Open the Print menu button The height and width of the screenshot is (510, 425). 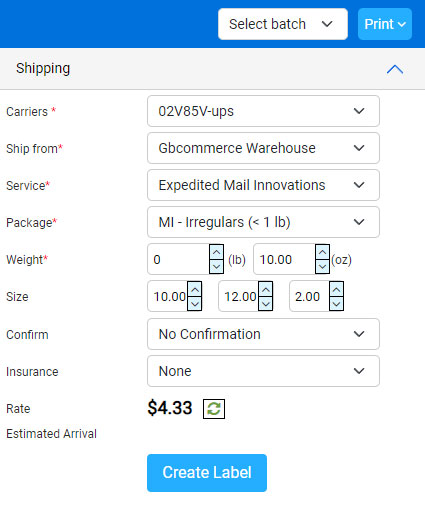[385, 24]
